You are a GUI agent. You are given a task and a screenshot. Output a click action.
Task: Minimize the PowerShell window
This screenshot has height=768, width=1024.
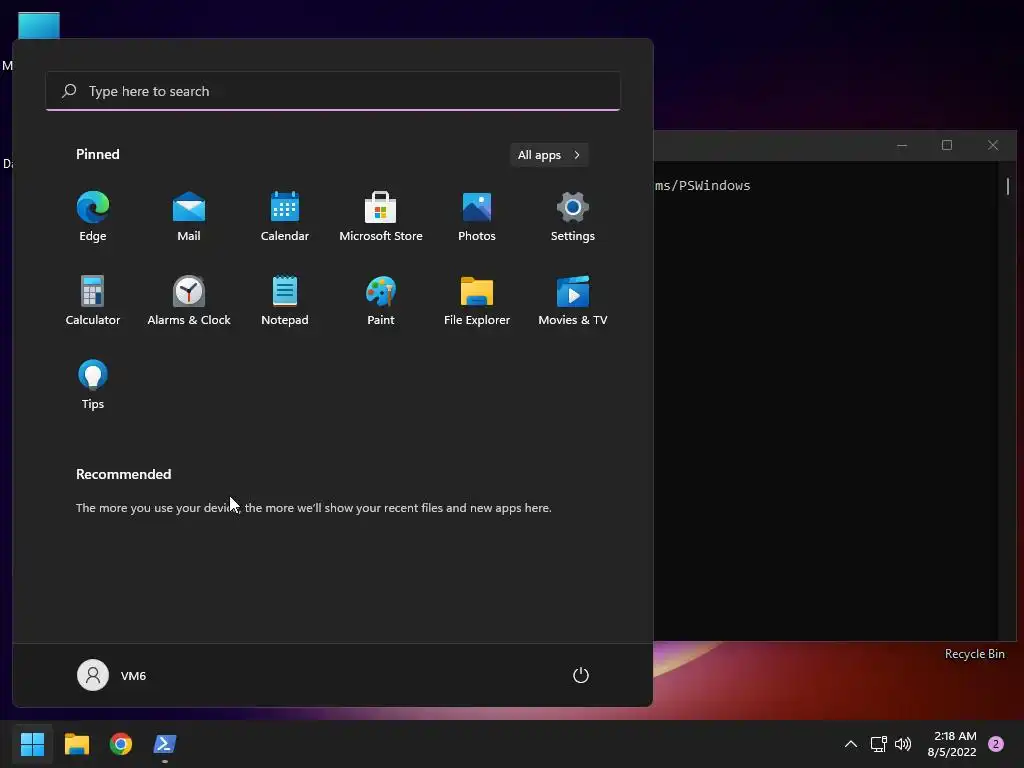[x=902, y=145]
